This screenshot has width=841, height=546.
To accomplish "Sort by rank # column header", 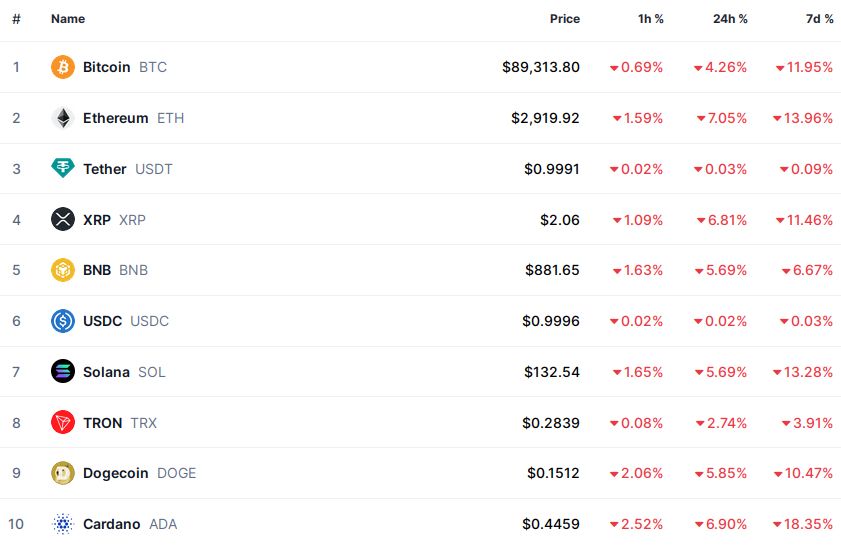I will click(x=16, y=19).
